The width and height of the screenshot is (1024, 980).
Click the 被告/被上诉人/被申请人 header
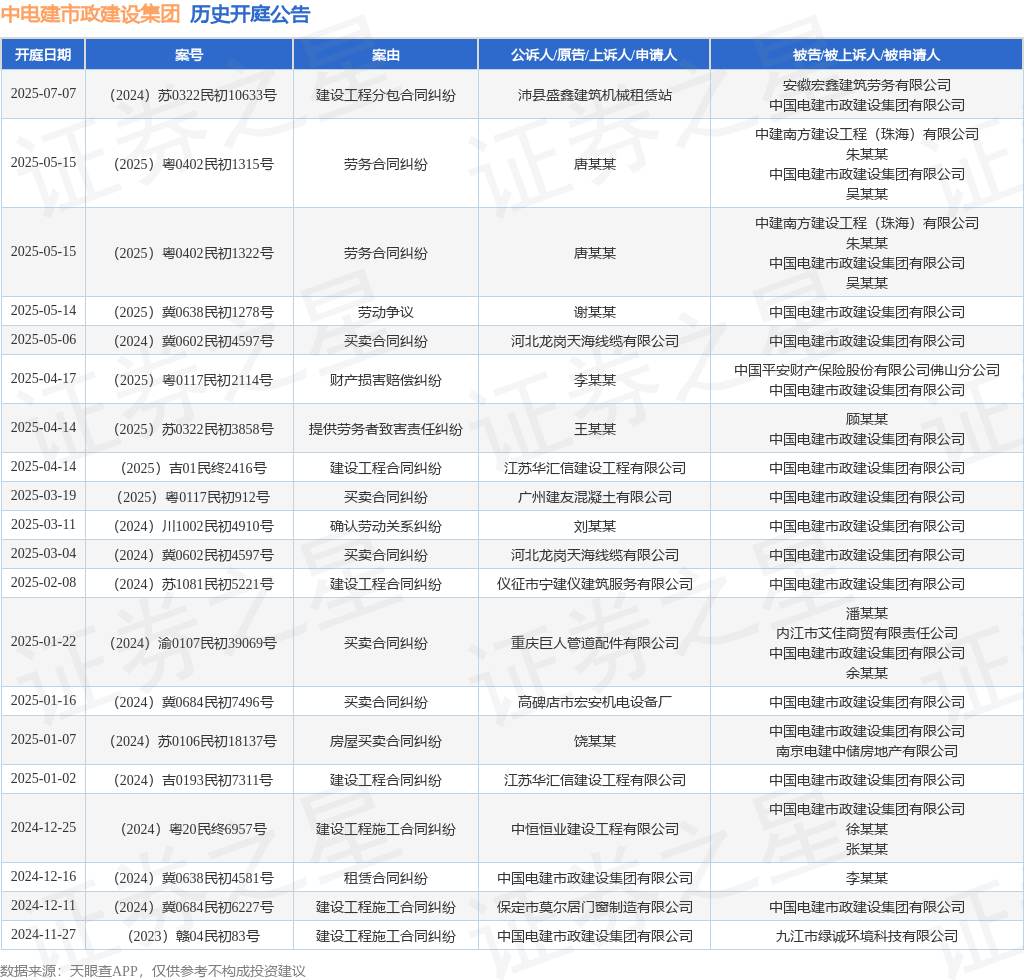[x=866, y=55]
